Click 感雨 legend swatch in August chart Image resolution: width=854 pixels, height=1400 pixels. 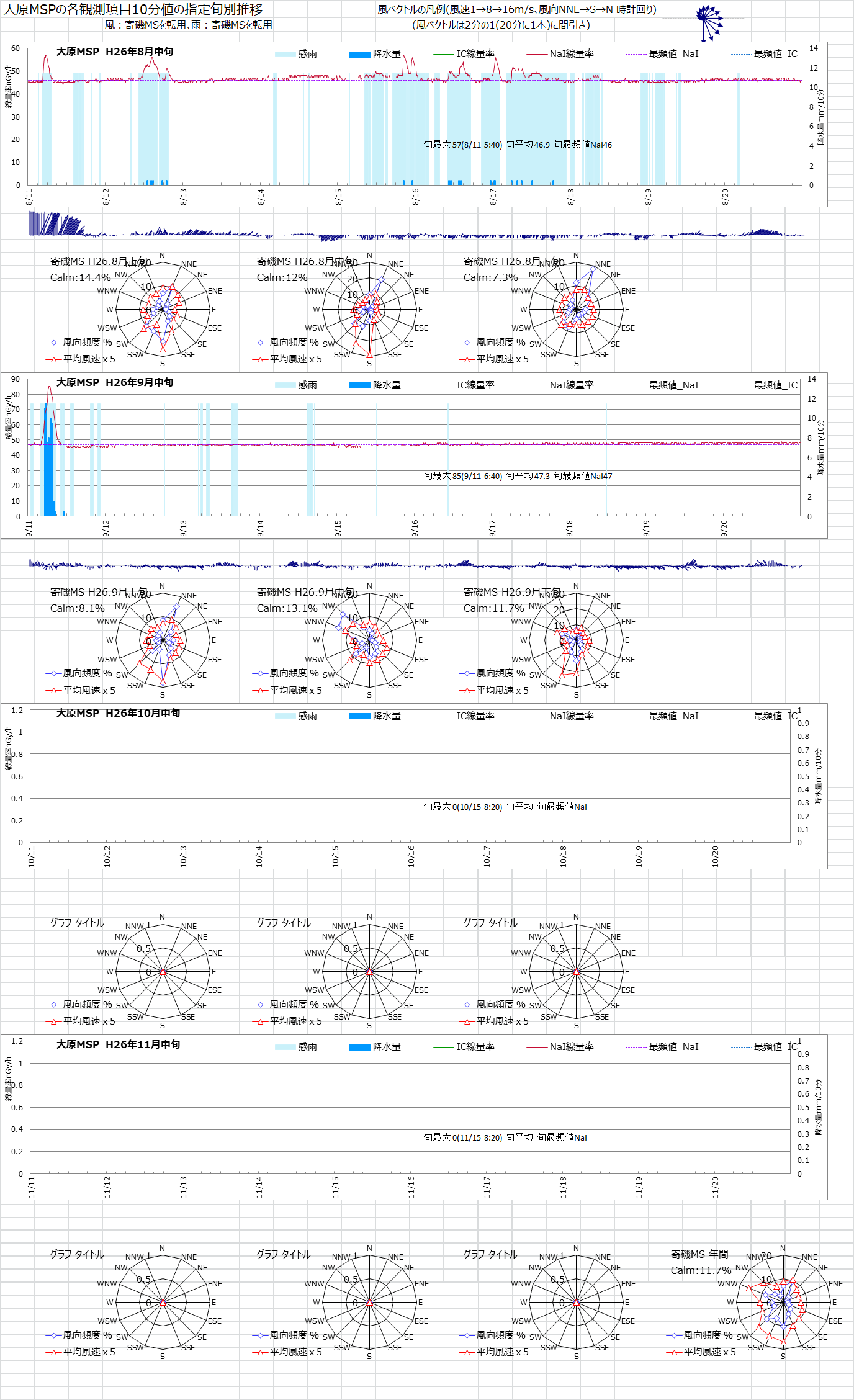[285, 55]
